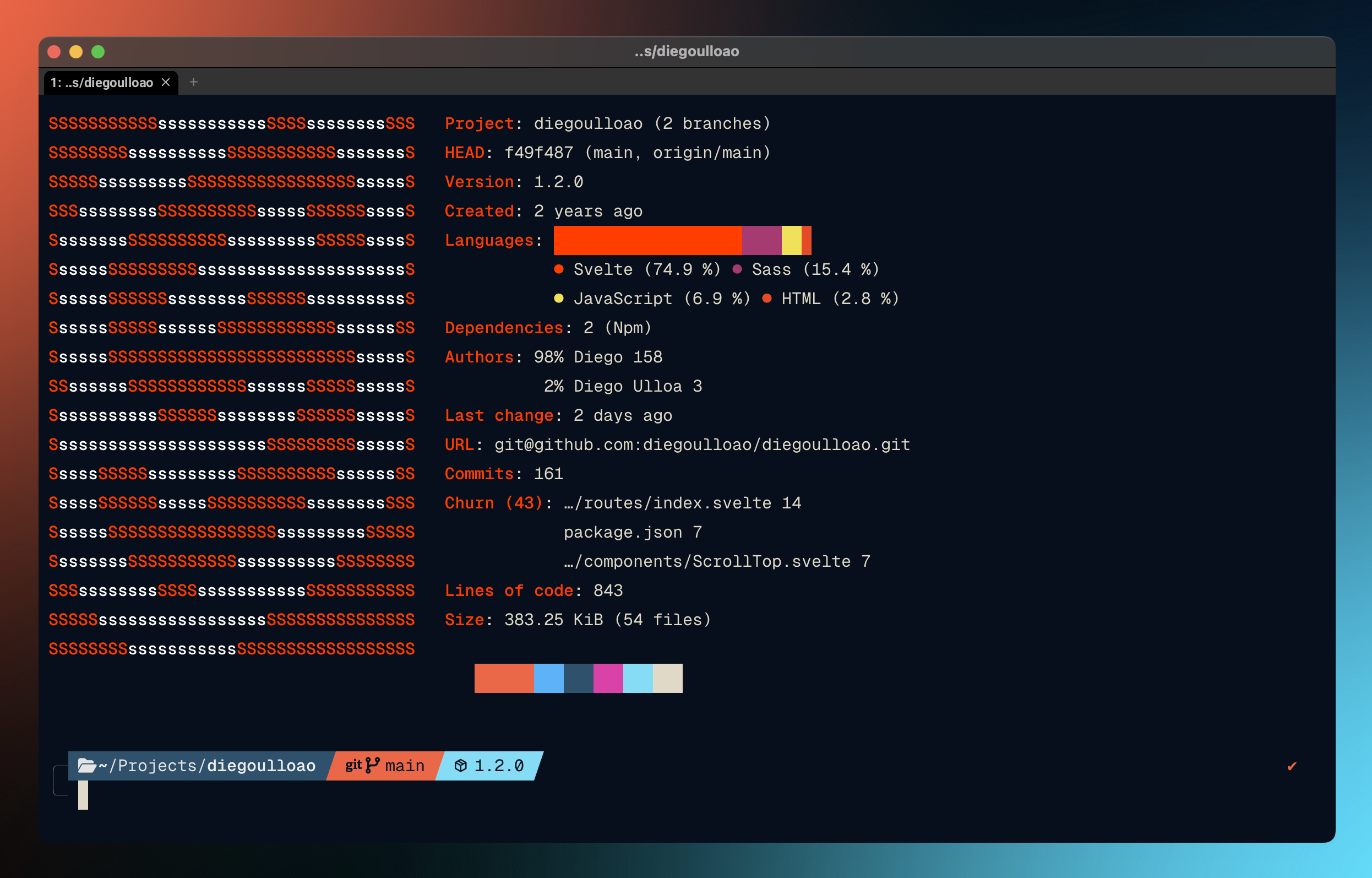Click the JavaScript yellow language dot
The height and width of the screenshot is (878, 1372).
pyautogui.click(x=559, y=298)
